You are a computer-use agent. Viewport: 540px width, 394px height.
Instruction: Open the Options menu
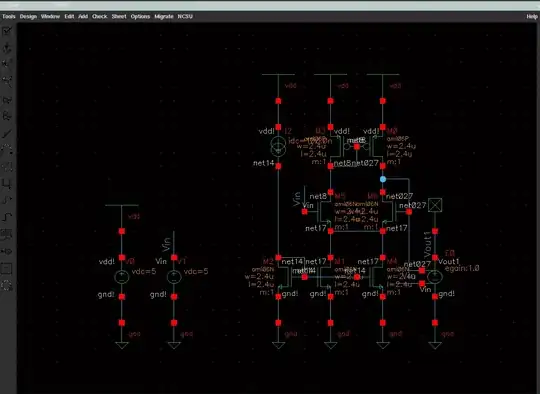[140, 16]
